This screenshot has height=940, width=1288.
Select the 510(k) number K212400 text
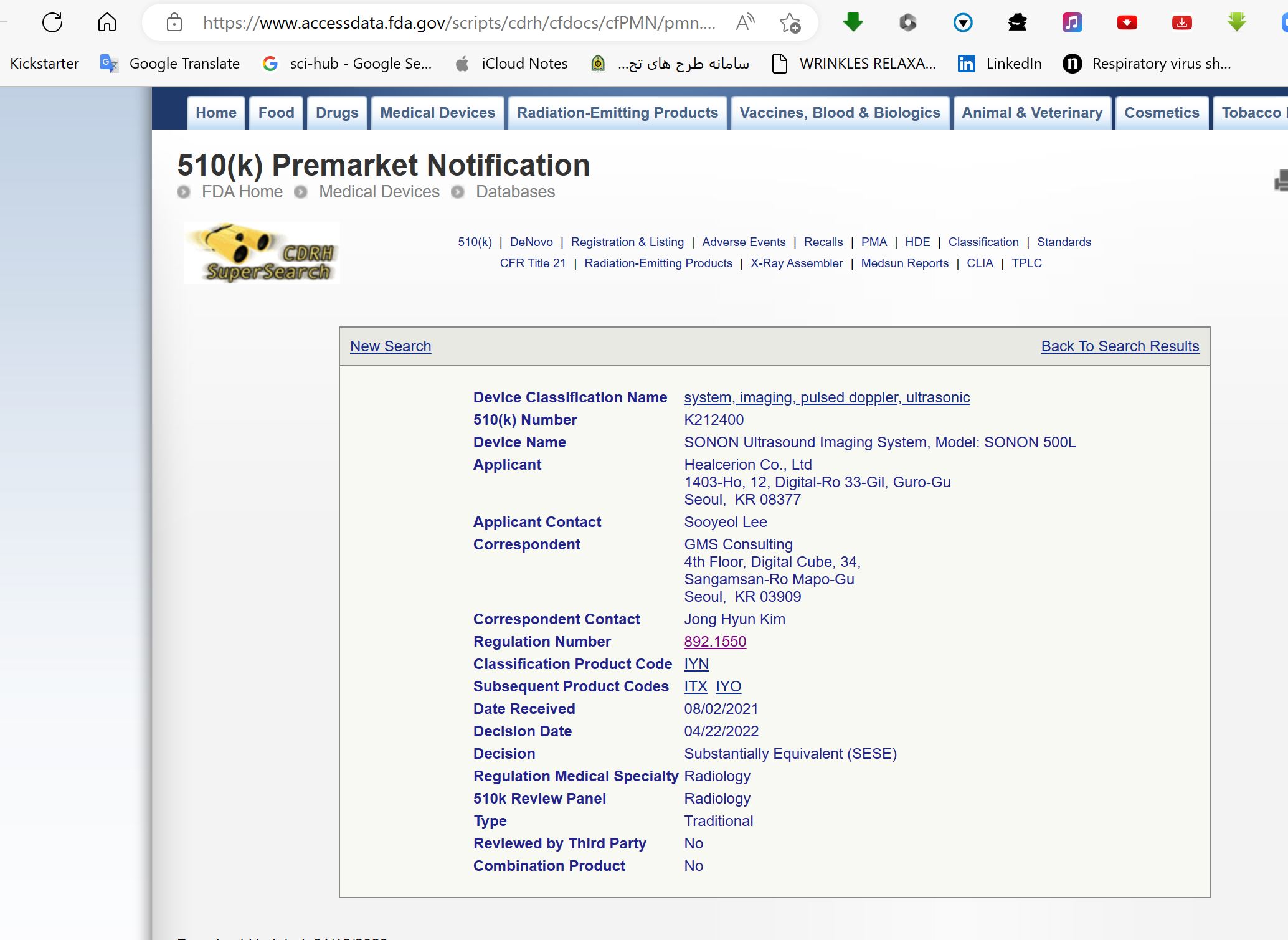pyautogui.click(x=714, y=420)
